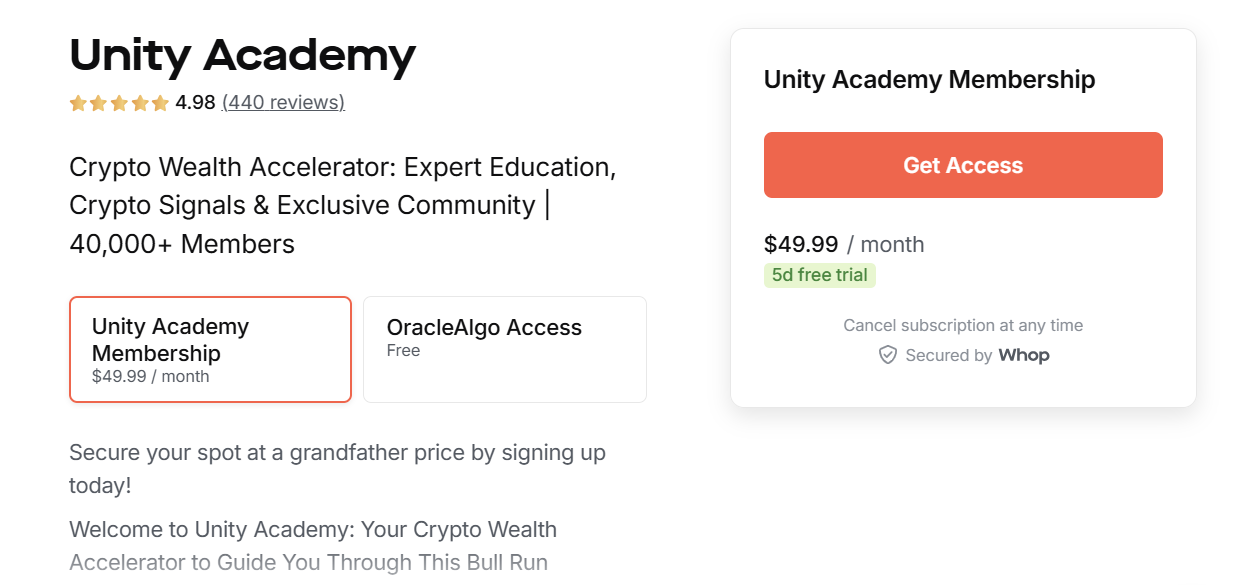Select the Unity Academy Membership pricing card

pos(210,349)
